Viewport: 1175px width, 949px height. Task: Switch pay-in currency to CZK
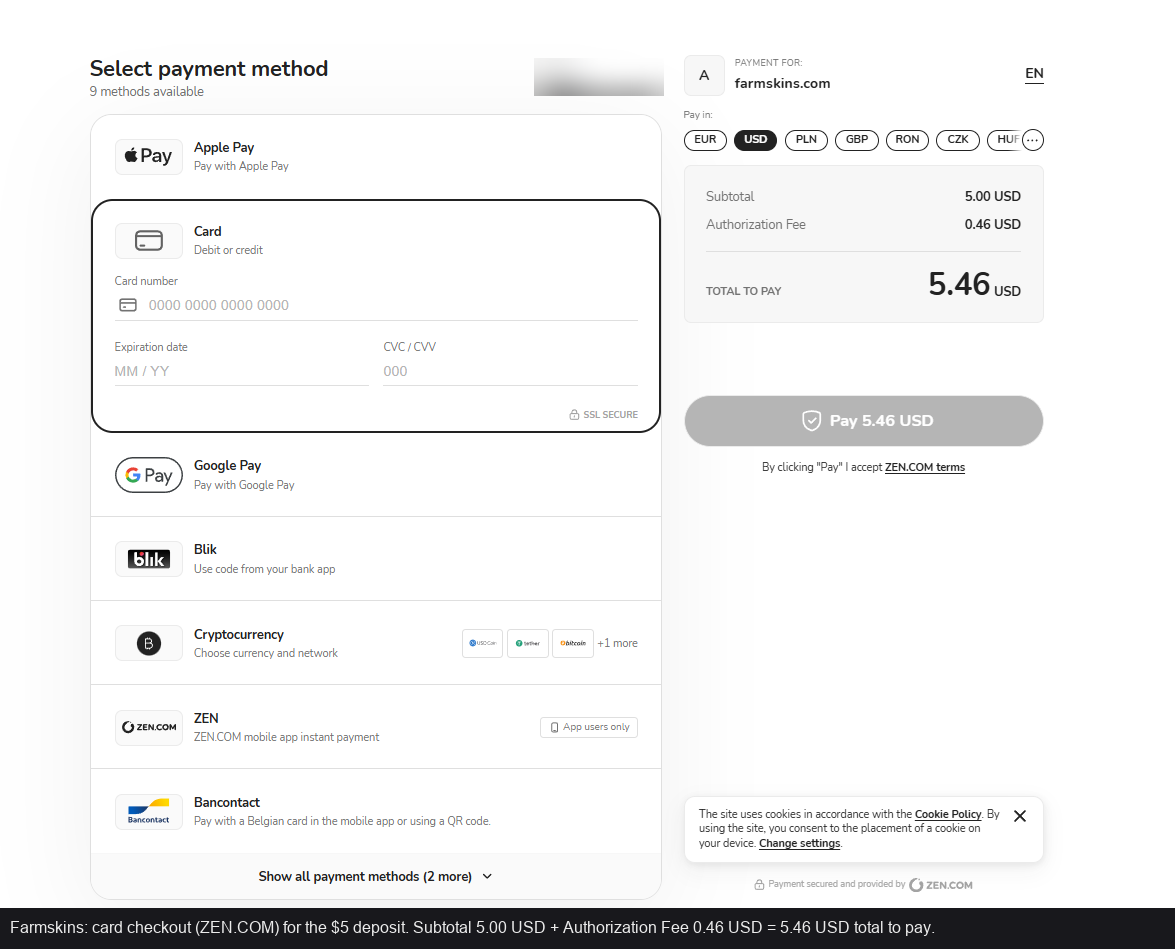point(958,139)
